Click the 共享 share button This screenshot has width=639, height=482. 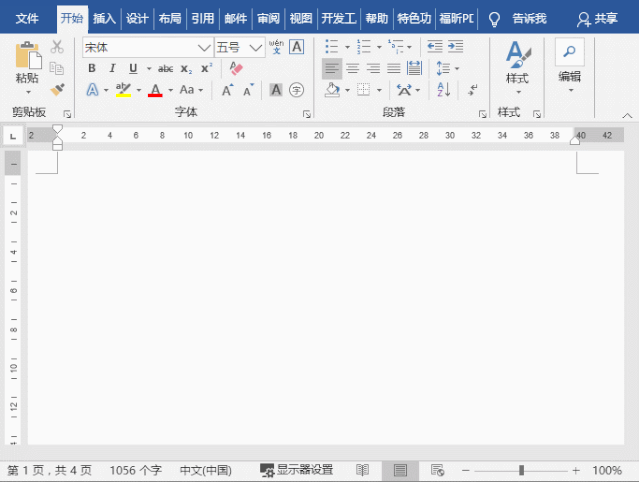tap(599, 18)
